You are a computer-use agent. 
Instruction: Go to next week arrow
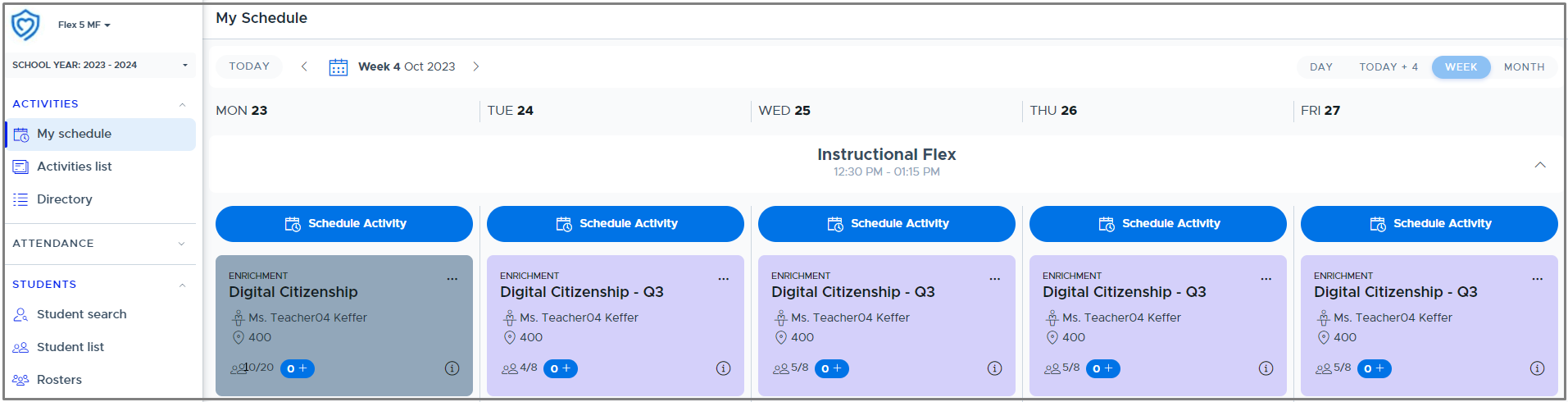(475, 66)
